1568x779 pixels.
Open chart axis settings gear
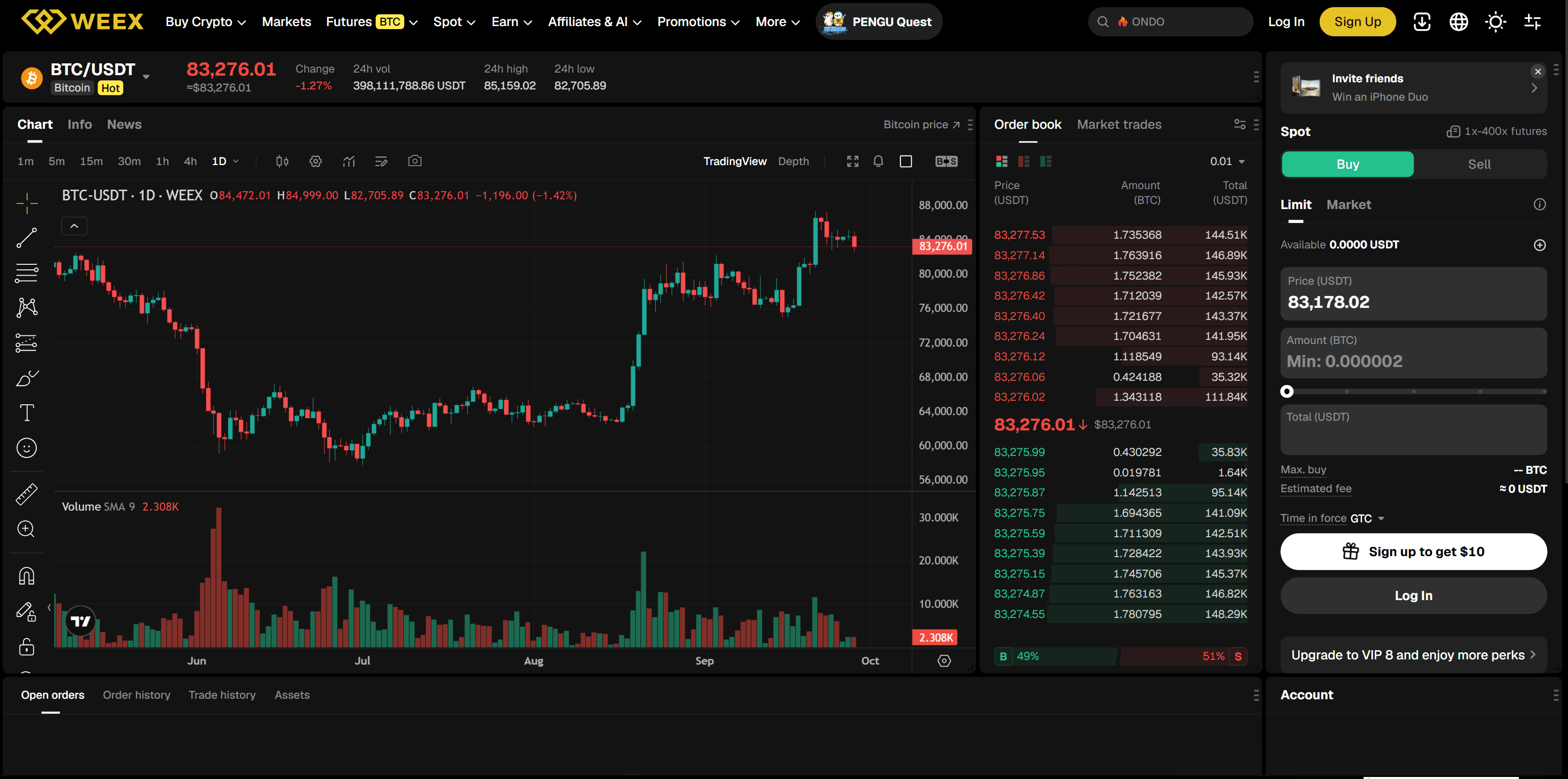click(944, 661)
